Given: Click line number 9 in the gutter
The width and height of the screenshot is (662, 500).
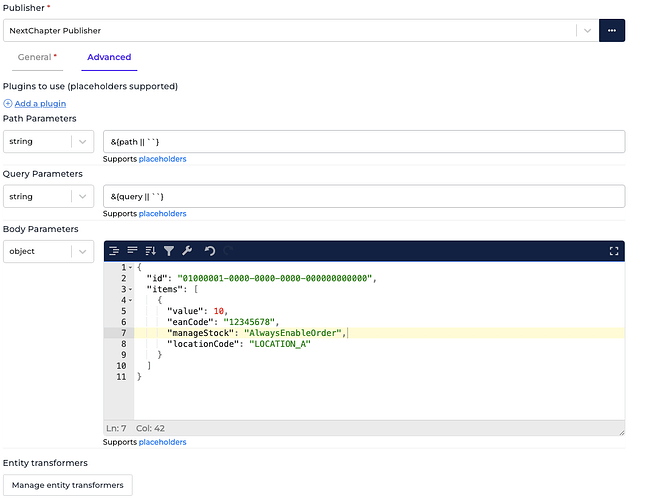Looking at the screenshot, I should (x=124, y=355).
